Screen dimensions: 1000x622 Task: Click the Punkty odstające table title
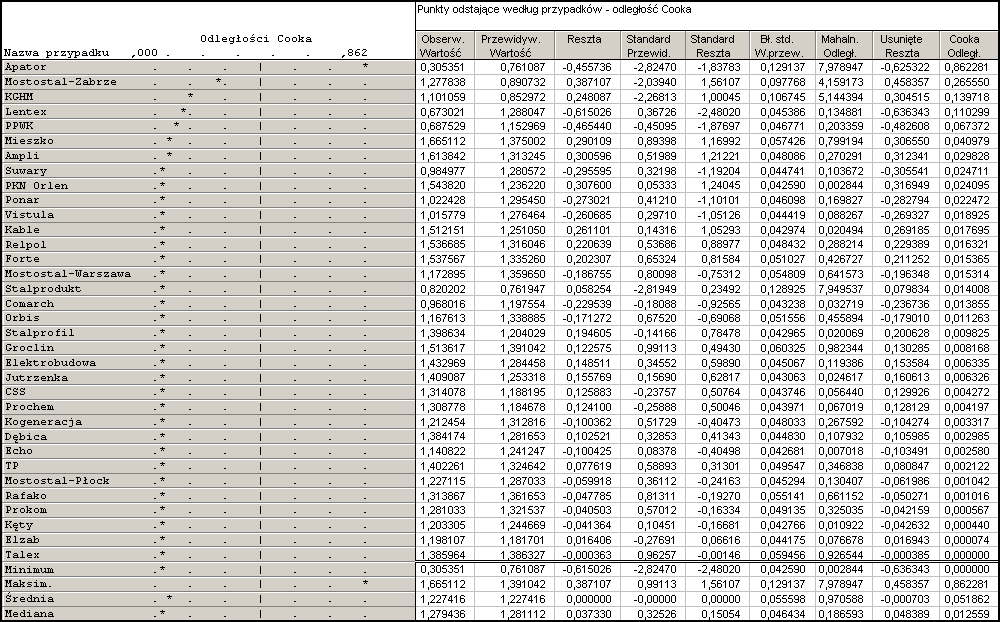(554, 10)
